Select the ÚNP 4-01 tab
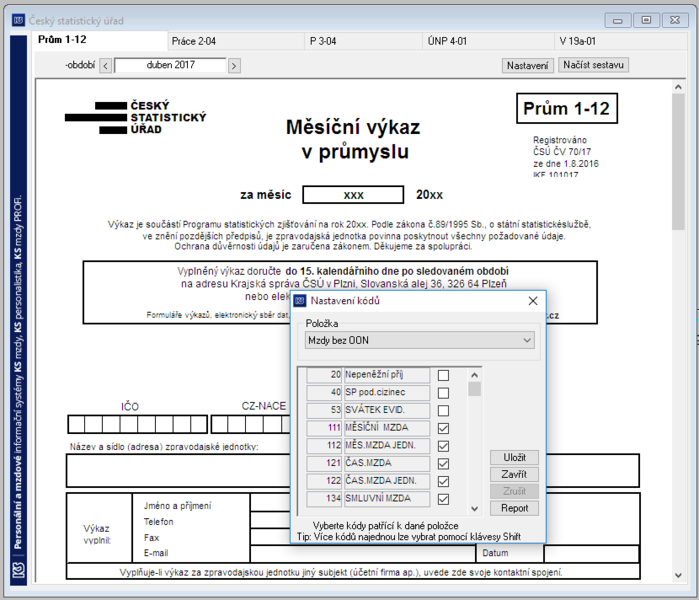Image resolution: width=699 pixels, height=600 pixels. 488,41
